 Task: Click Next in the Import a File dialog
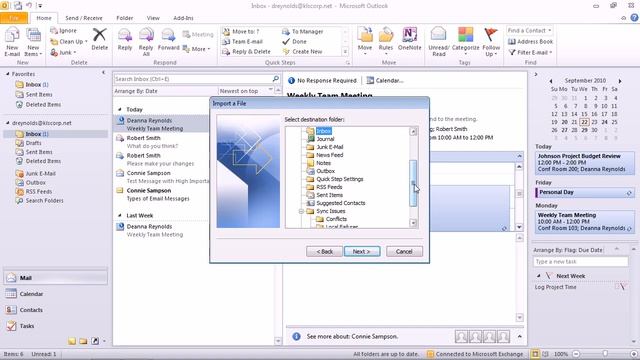pos(362,251)
